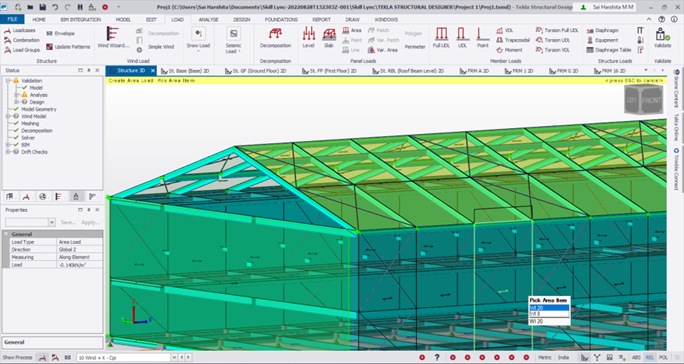Click the Validate icon
This screenshot has height=364, width=684.
pos(662,37)
